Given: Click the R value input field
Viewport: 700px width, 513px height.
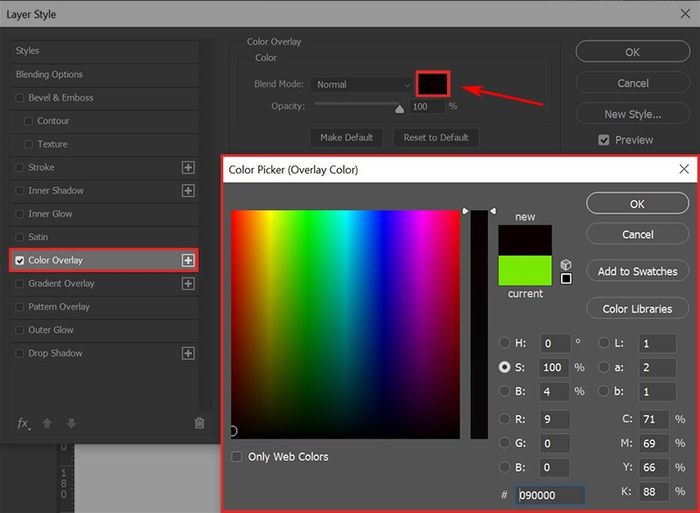Looking at the screenshot, I should click(555, 419).
